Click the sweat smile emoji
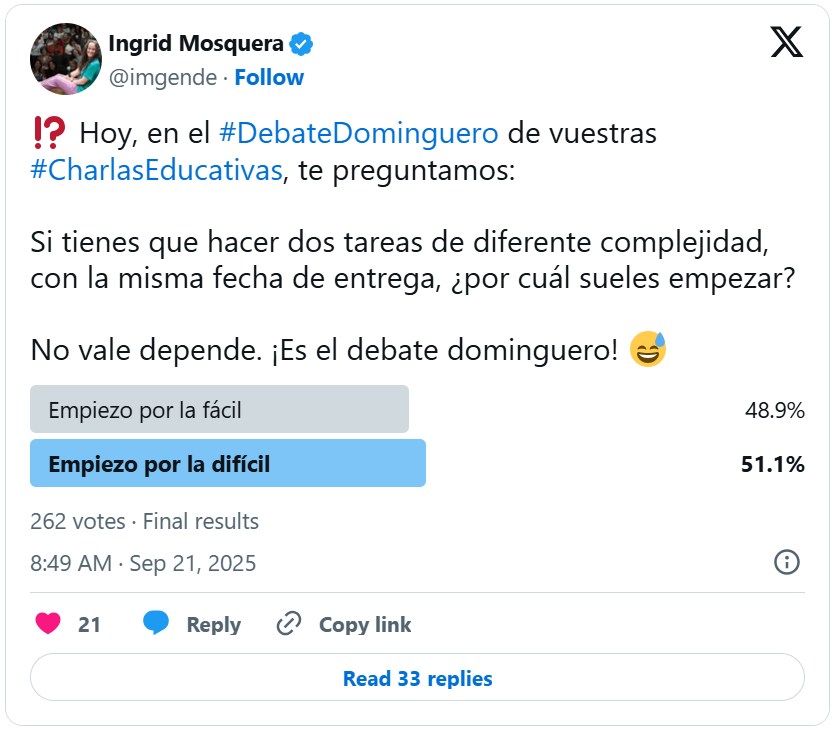The image size is (839, 734). pyautogui.click(x=648, y=349)
